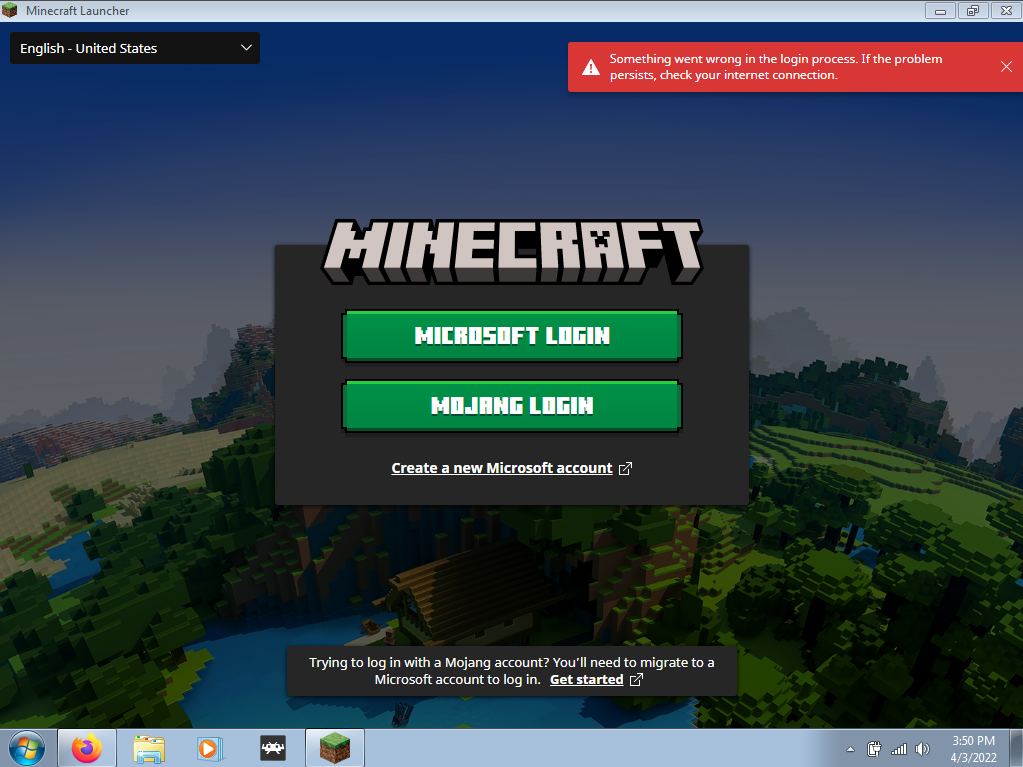1023x767 pixels.
Task: Open the volume speaker tray icon
Action: (923, 749)
